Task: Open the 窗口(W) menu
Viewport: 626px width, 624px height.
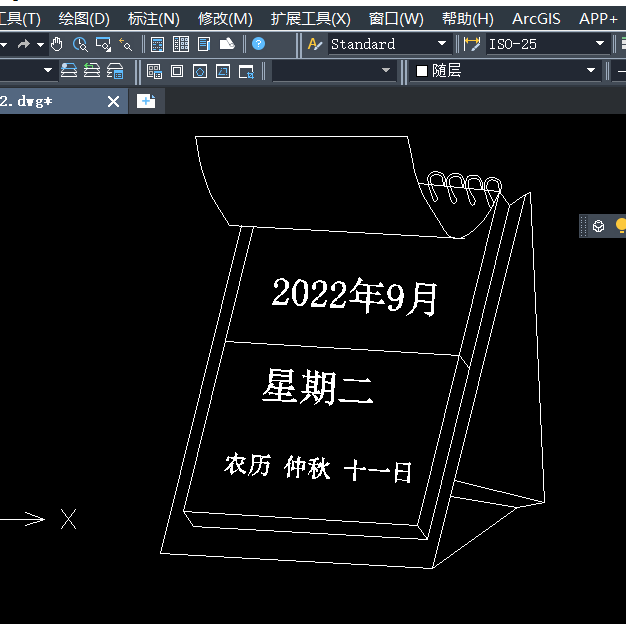Action: [x=396, y=19]
